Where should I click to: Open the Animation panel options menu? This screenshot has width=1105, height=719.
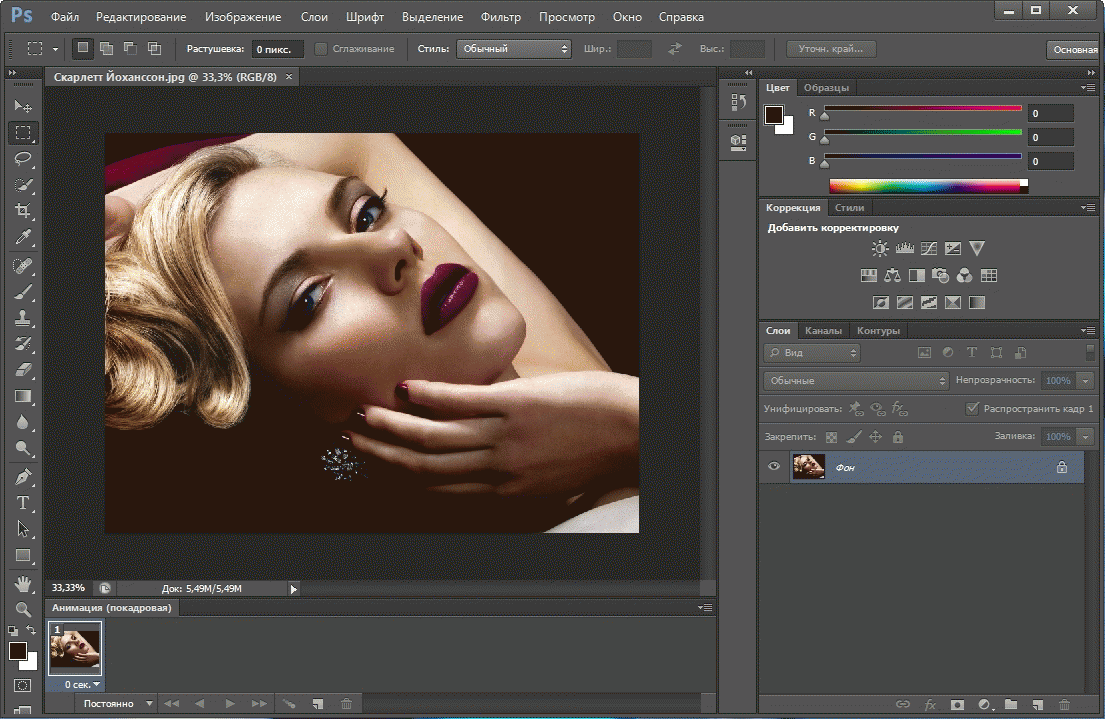click(705, 607)
